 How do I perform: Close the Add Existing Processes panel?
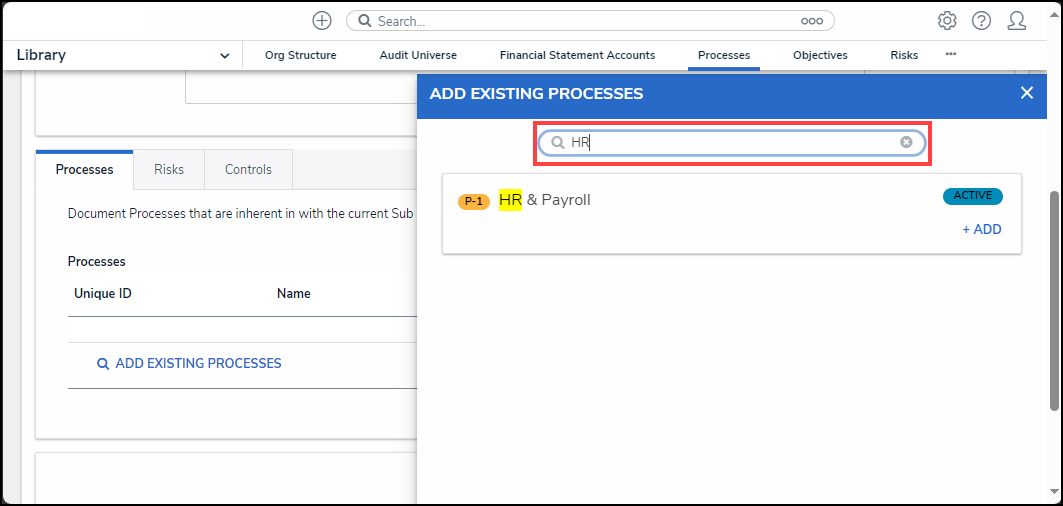pyautogui.click(x=1026, y=93)
